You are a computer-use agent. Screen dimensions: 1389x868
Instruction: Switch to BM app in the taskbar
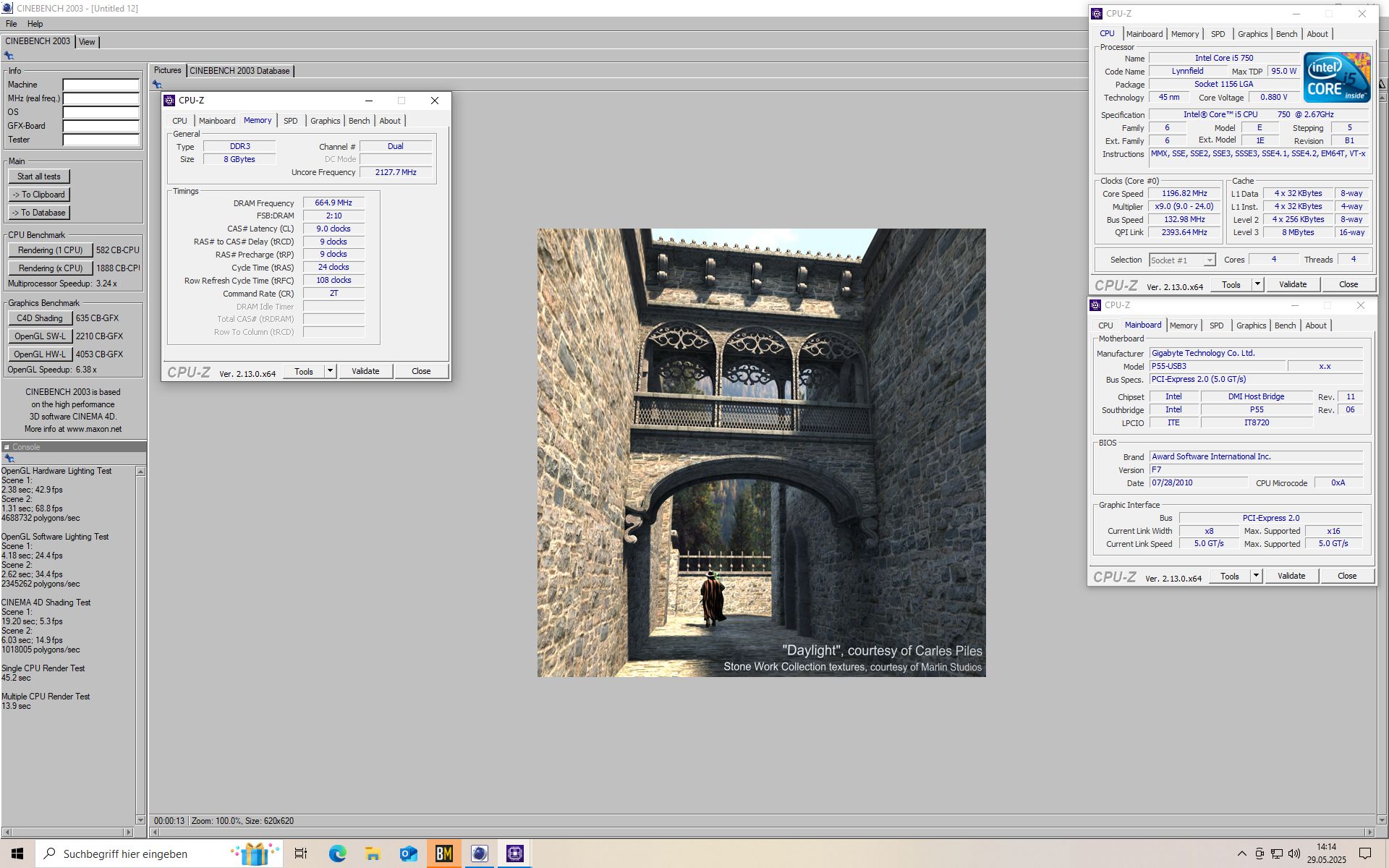pos(443,854)
